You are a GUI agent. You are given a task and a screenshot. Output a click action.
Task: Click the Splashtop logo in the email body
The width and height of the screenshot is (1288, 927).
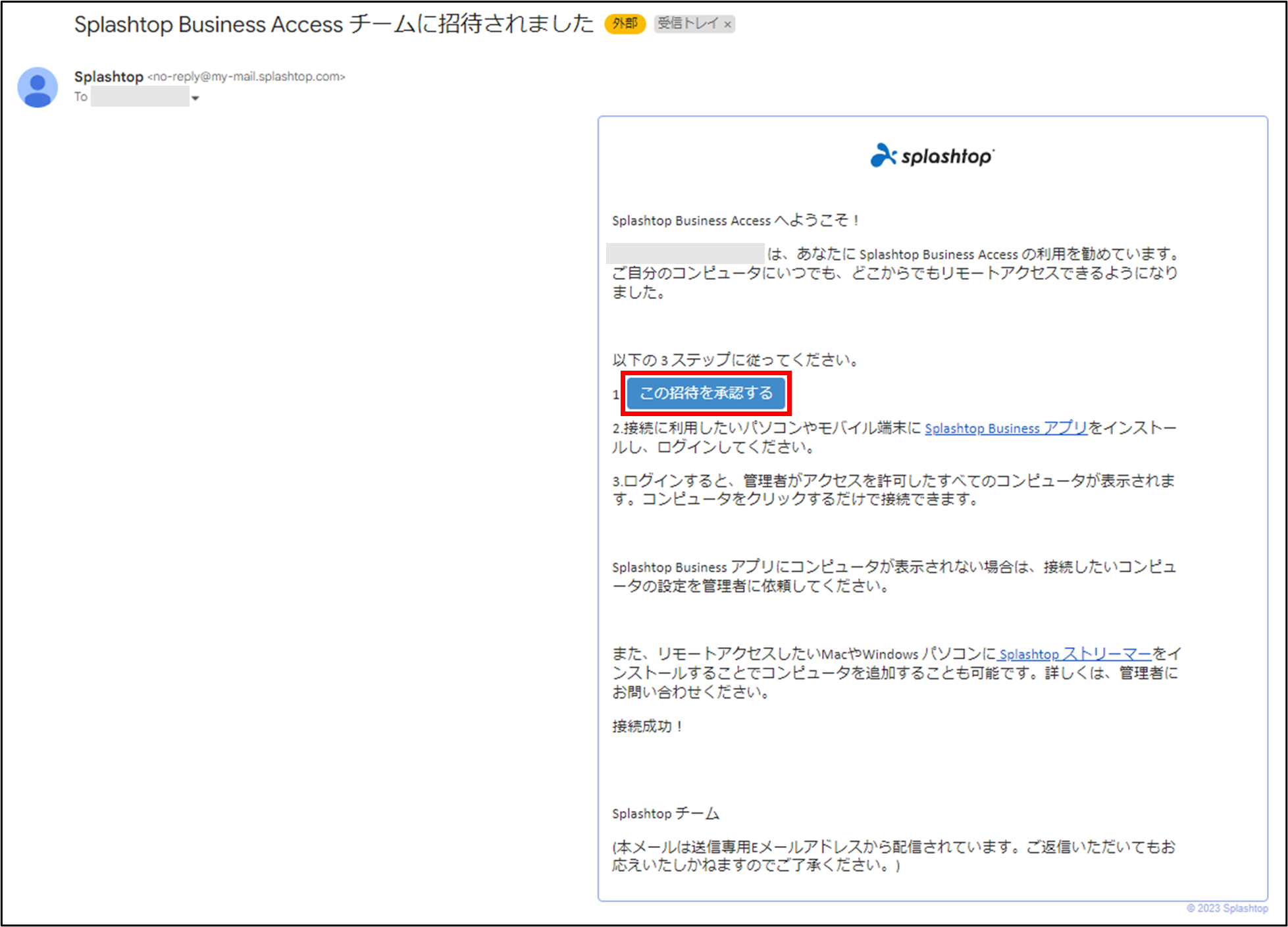[932, 156]
